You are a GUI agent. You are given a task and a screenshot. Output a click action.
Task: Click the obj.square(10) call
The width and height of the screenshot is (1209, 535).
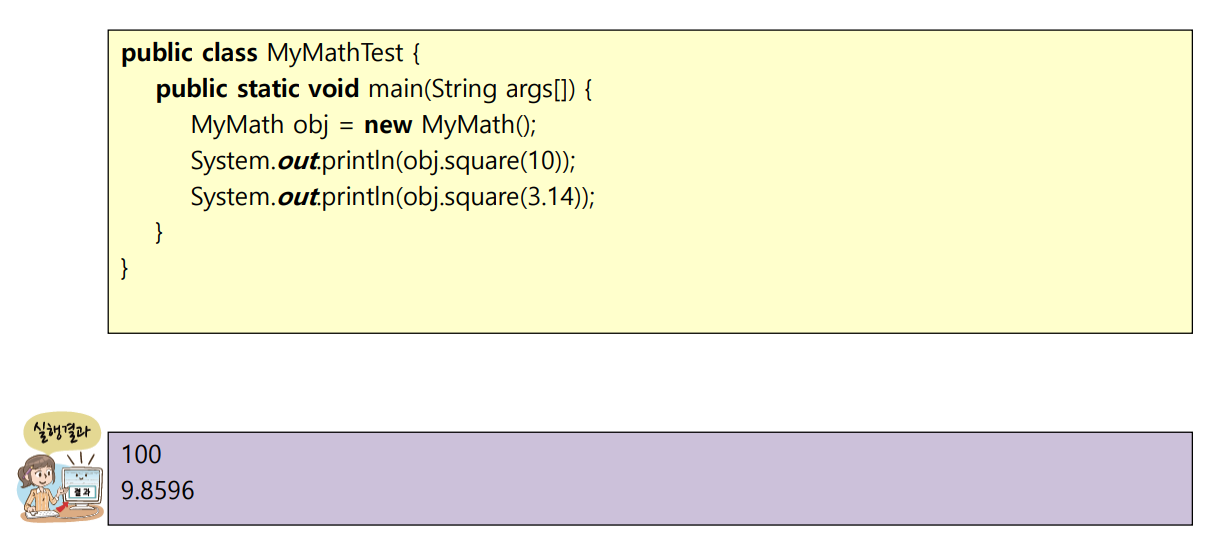coord(481,161)
